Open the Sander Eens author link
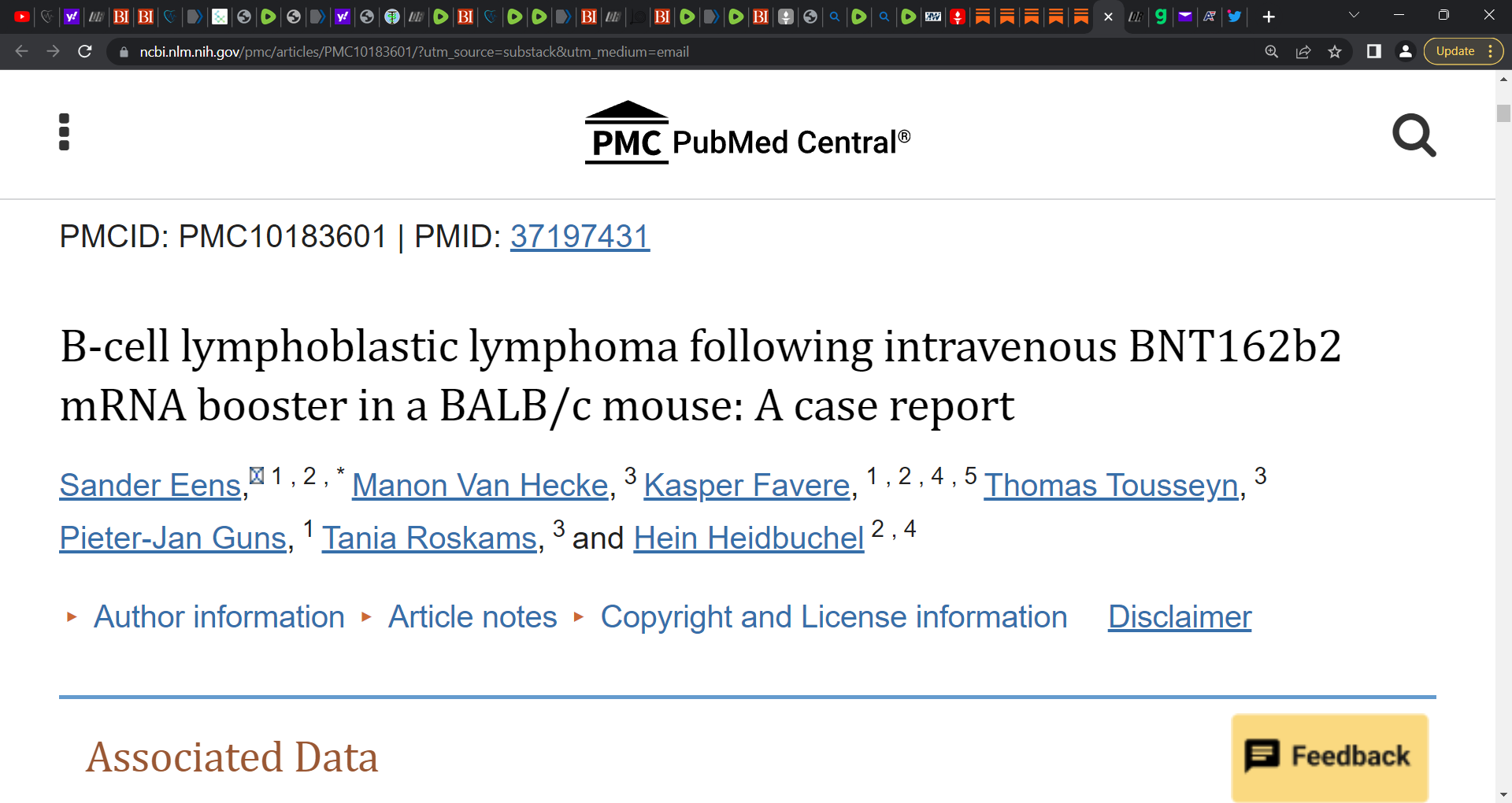1512x803 pixels. (149, 485)
